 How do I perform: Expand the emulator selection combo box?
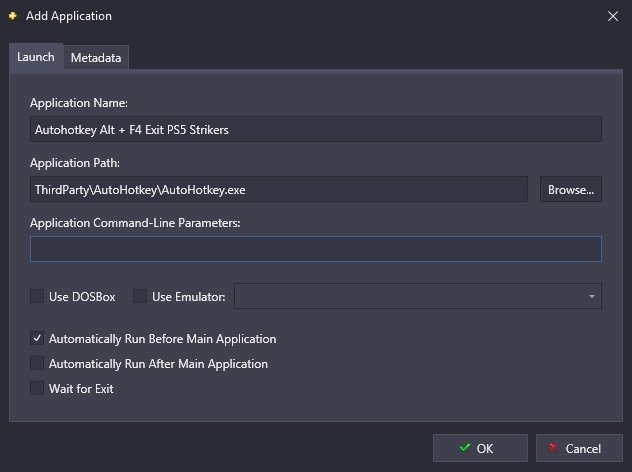tap(418, 296)
